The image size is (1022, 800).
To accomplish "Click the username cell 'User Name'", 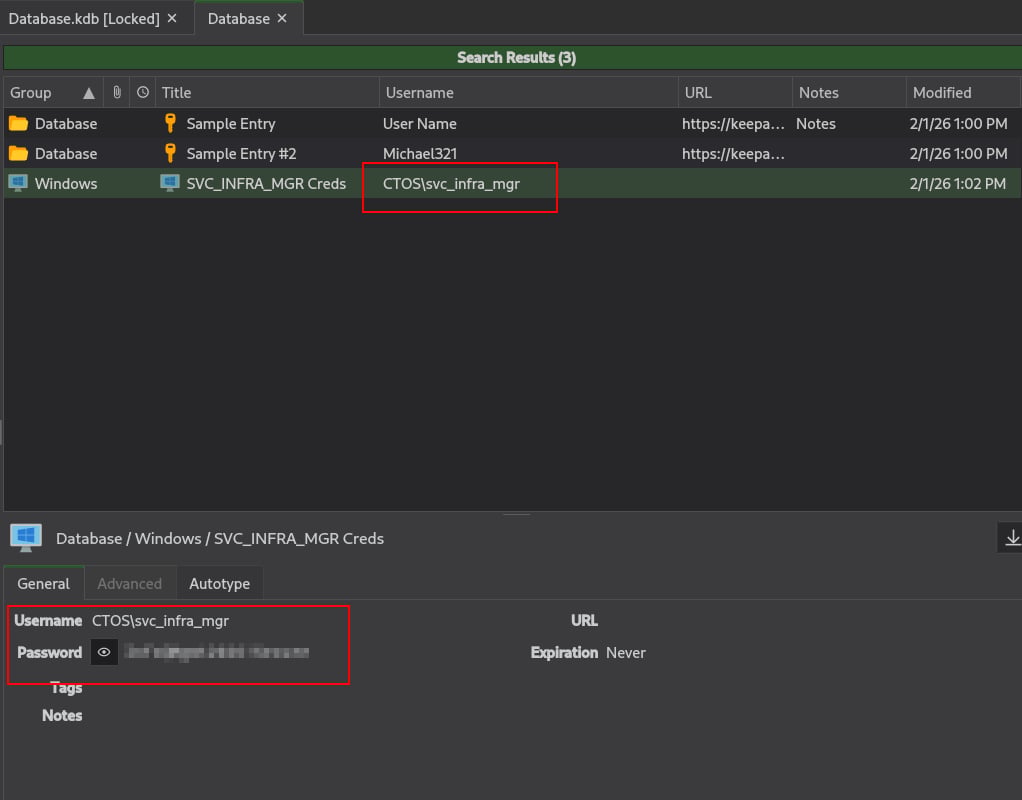I will (x=420, y=124).
